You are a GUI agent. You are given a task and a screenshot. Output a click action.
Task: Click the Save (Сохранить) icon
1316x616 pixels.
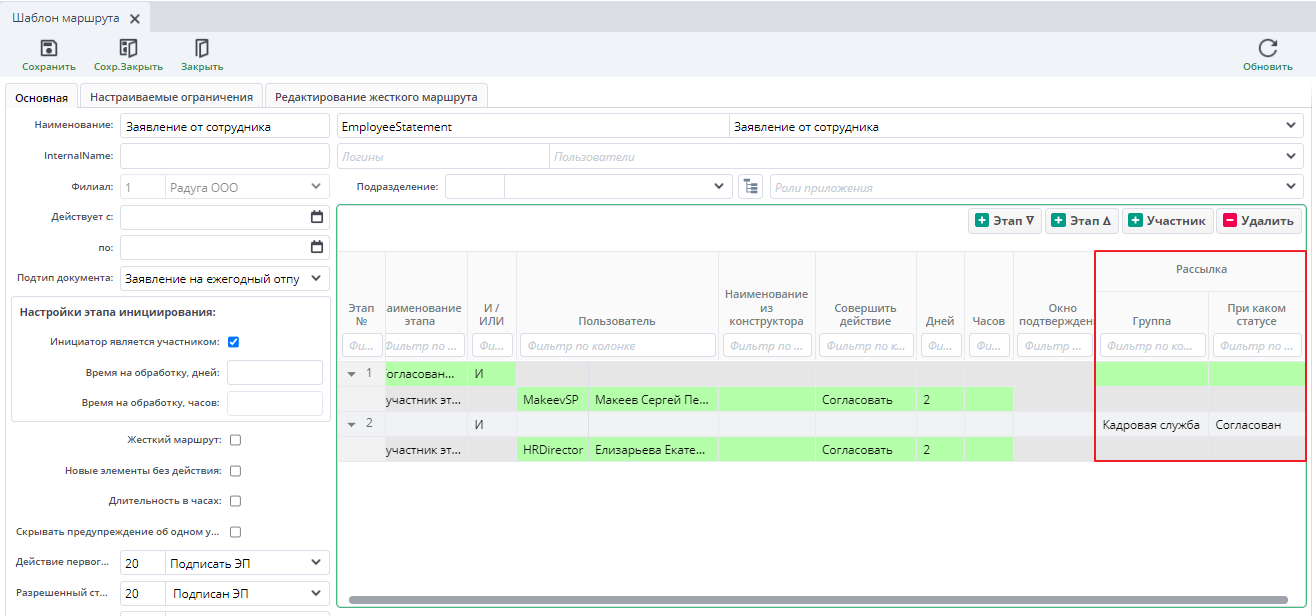coord(48,49)
